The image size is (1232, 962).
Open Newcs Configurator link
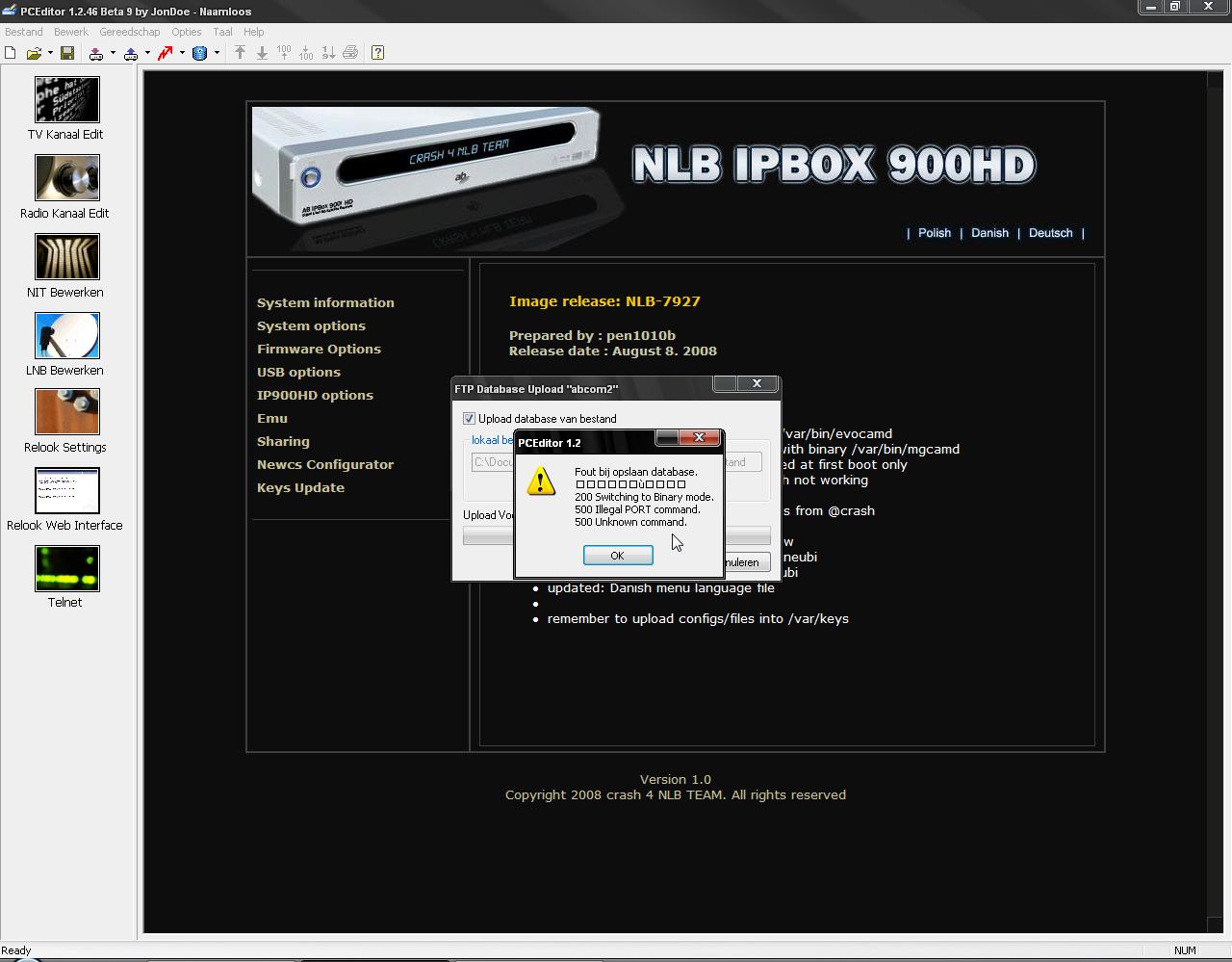click(x=325, y=464)
